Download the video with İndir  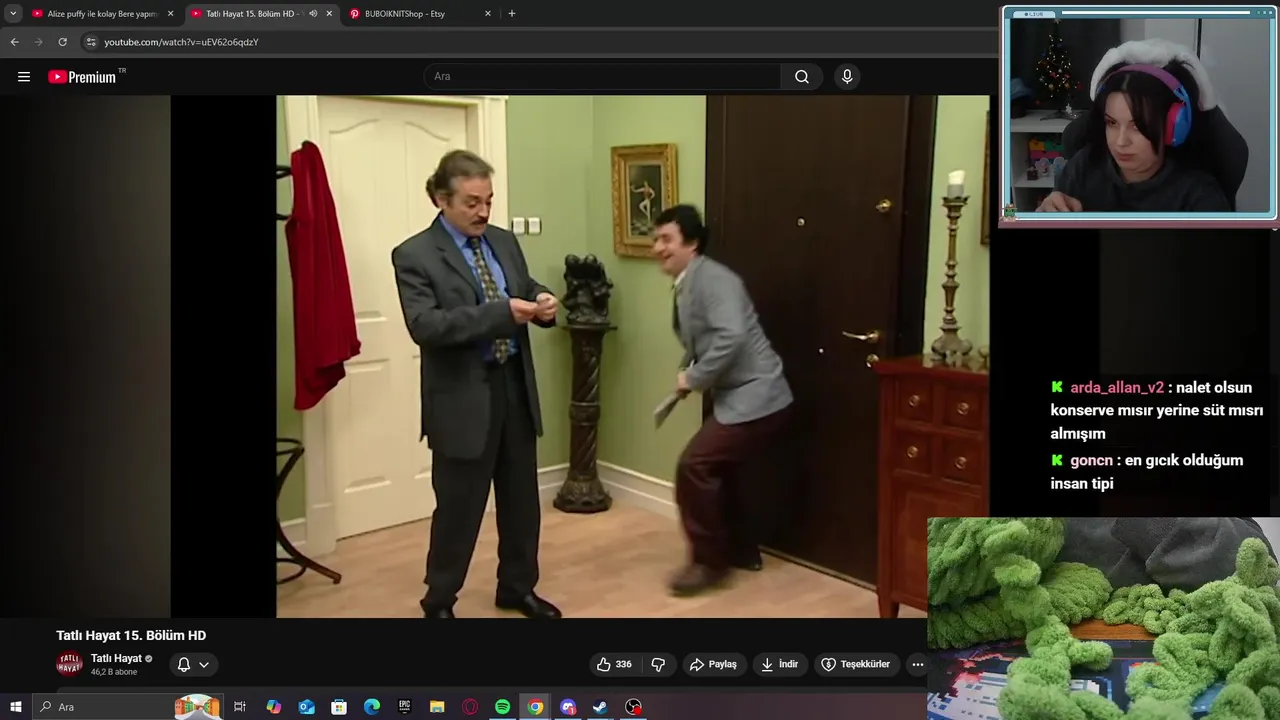point(779,664)
